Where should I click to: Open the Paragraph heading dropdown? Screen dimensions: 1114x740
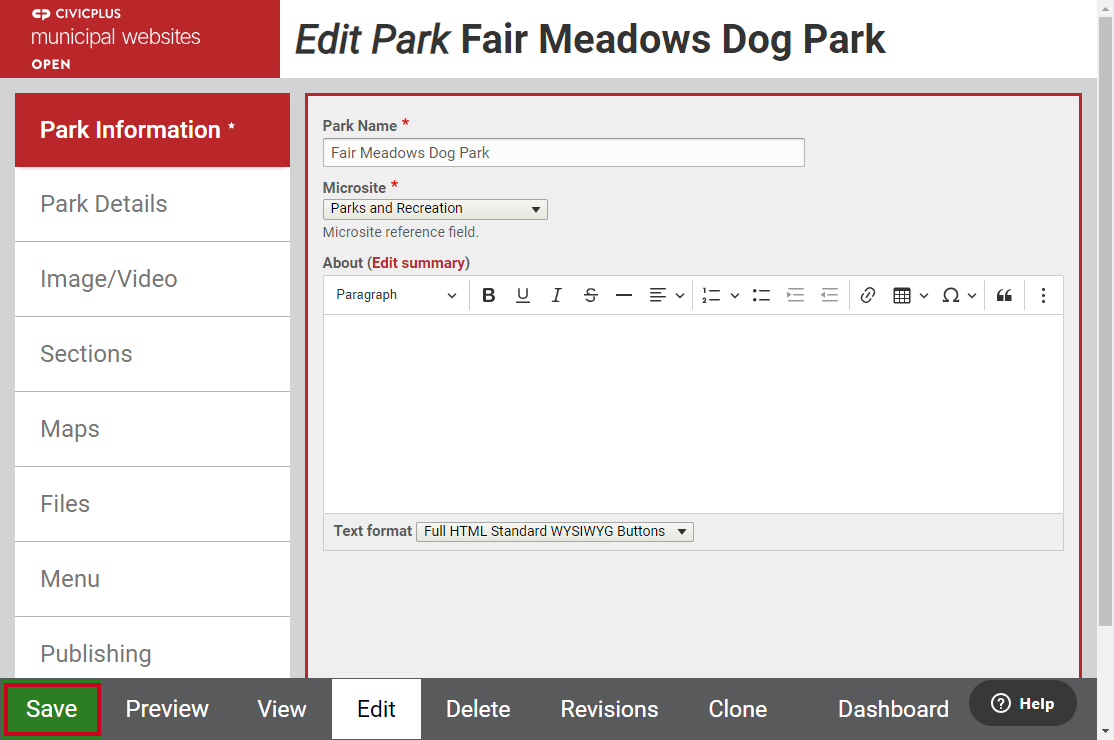(x=396, y=295)
